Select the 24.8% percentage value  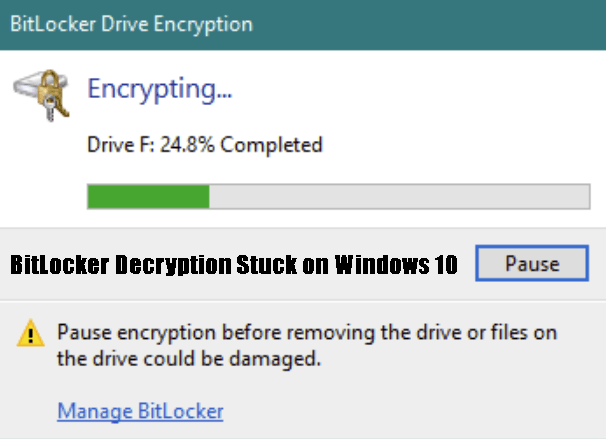pos(190,145)
